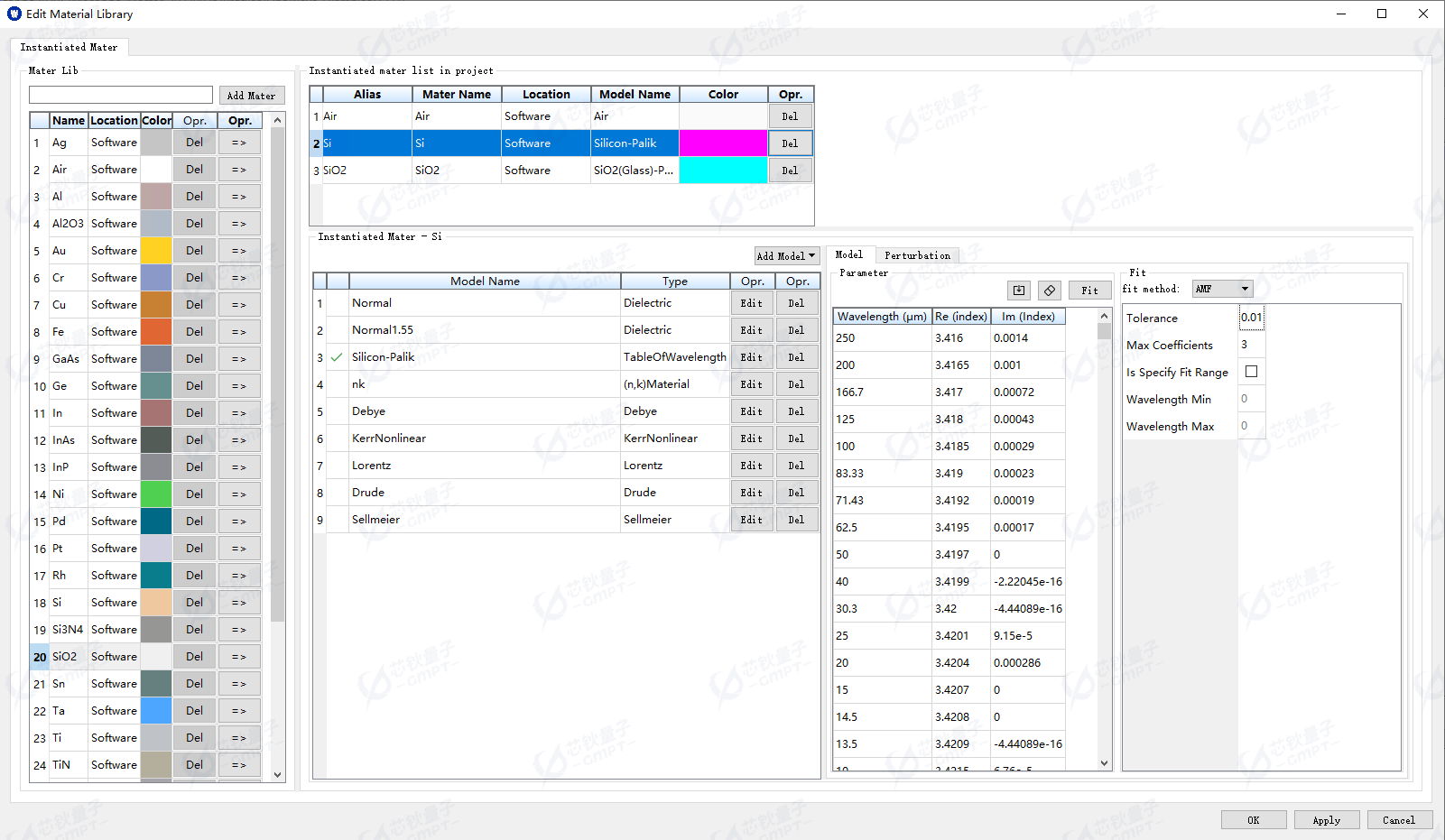Click the Fit button
Image resolution: width=1445 pixels, height=840 pixels.
(x=1090, y=291)
